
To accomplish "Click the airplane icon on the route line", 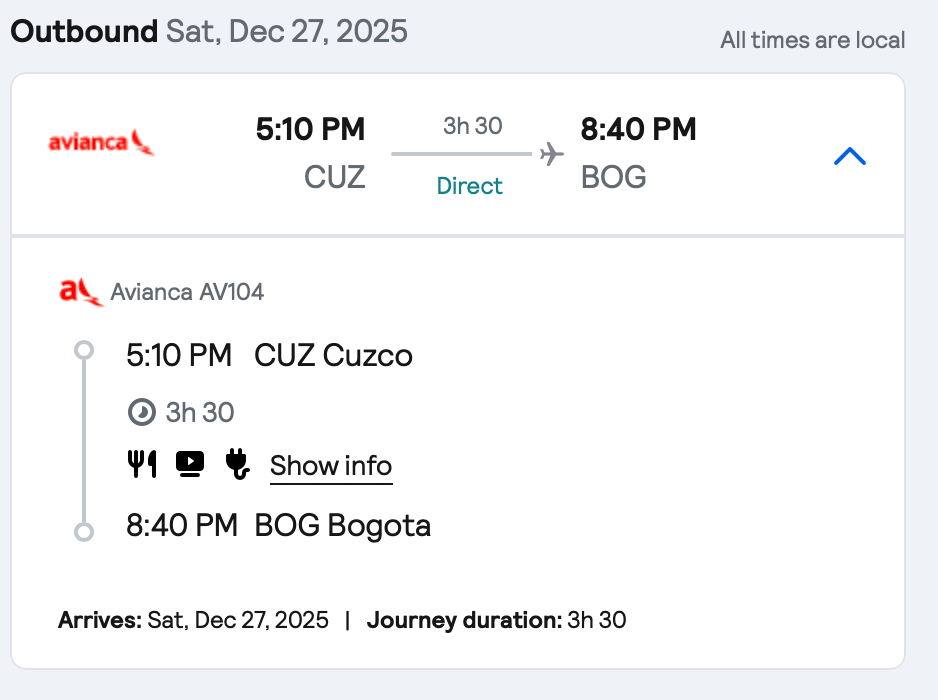I will [551, 154].
